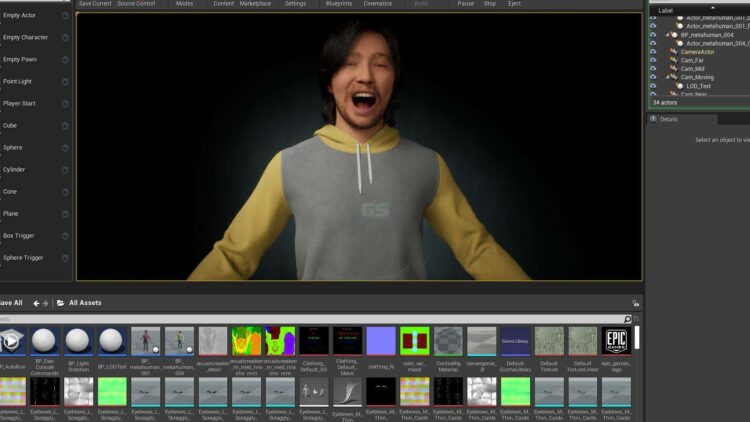Click the Details panel tab icon
The width and height of the screenshot is (750, 422).
[653, 119]
